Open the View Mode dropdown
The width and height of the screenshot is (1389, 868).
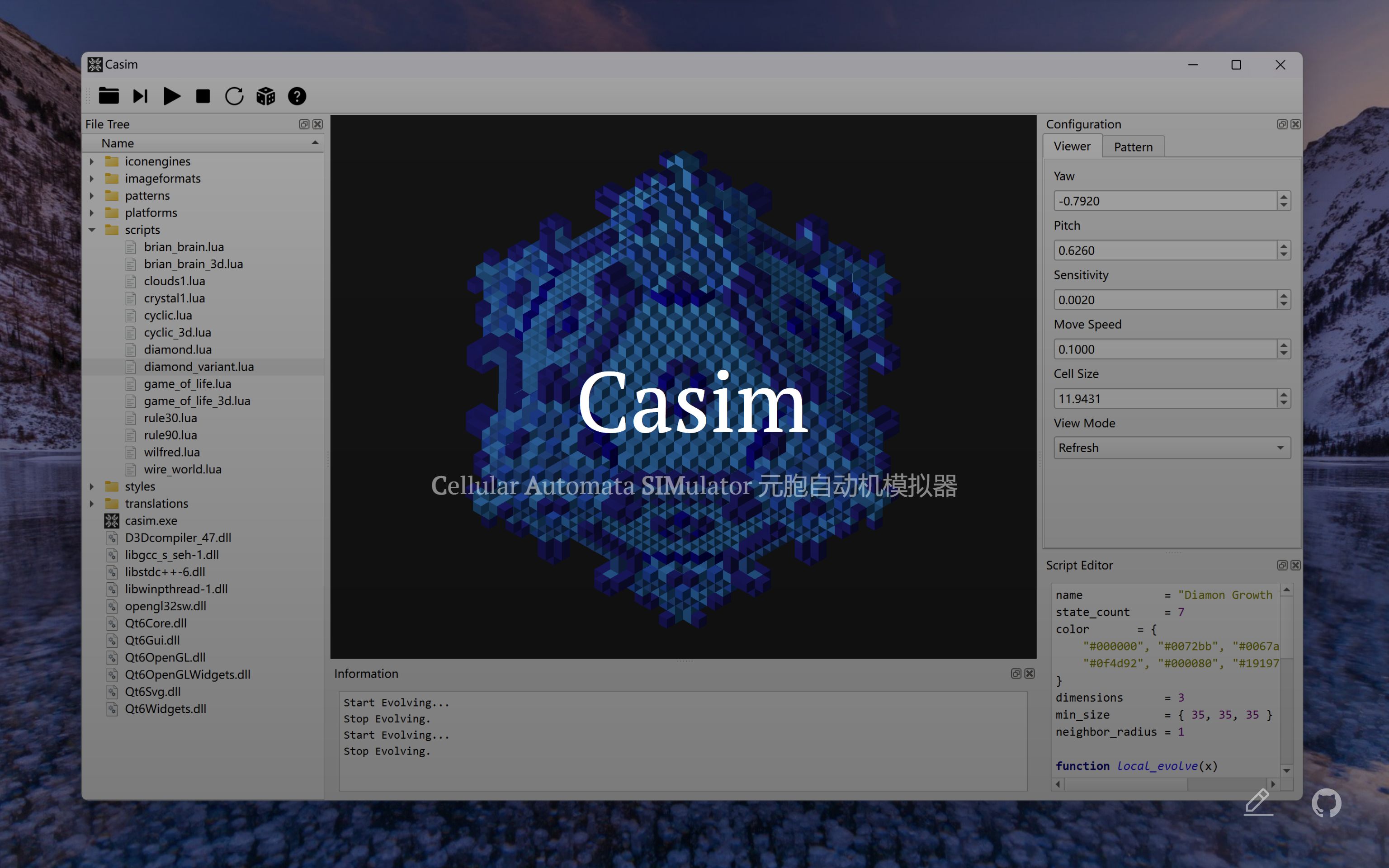point(1172,448)
